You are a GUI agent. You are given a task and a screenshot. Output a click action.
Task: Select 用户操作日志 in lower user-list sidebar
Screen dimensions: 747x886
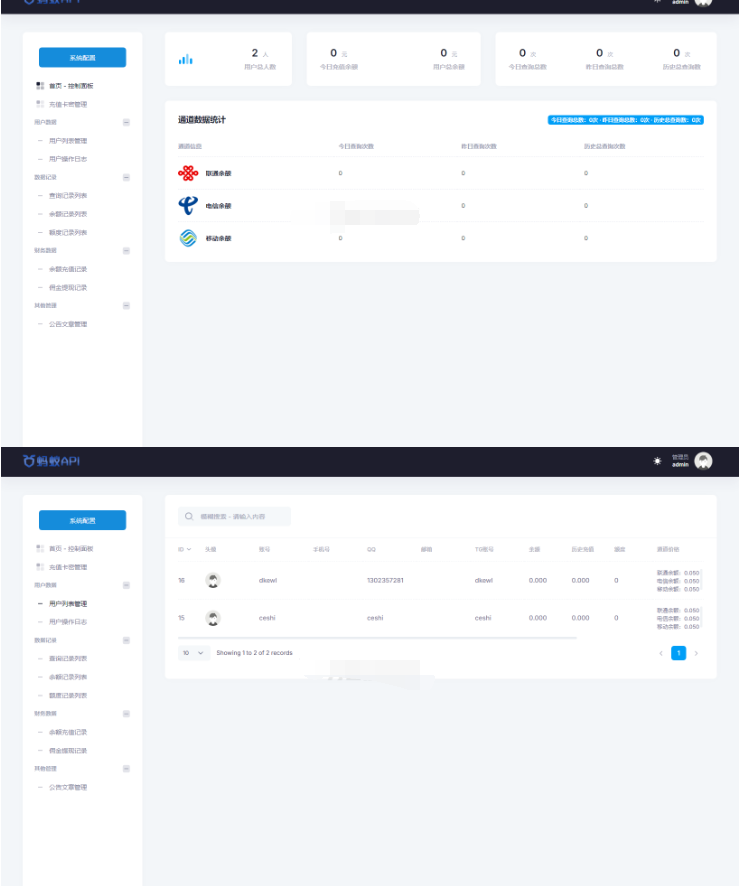pyautogui.click(x=68, y=622)
